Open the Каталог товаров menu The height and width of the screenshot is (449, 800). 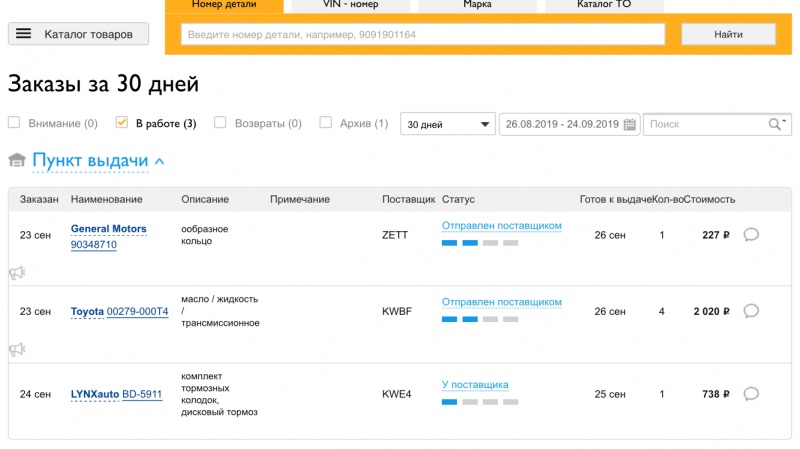(78, 34)
